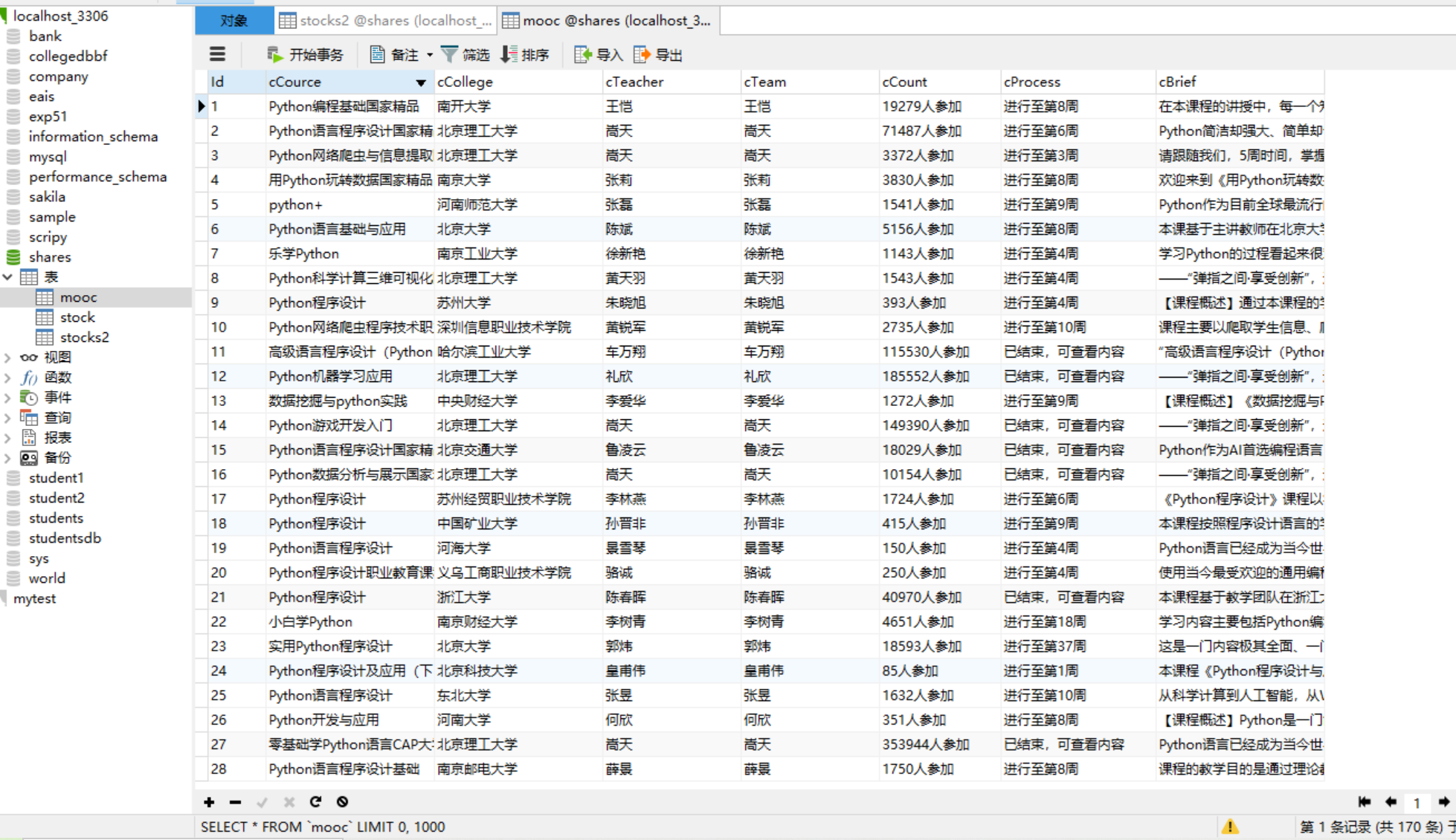Go to the next page arrow
Screen dimensions: 1456x840
[x=1444, y=802]
